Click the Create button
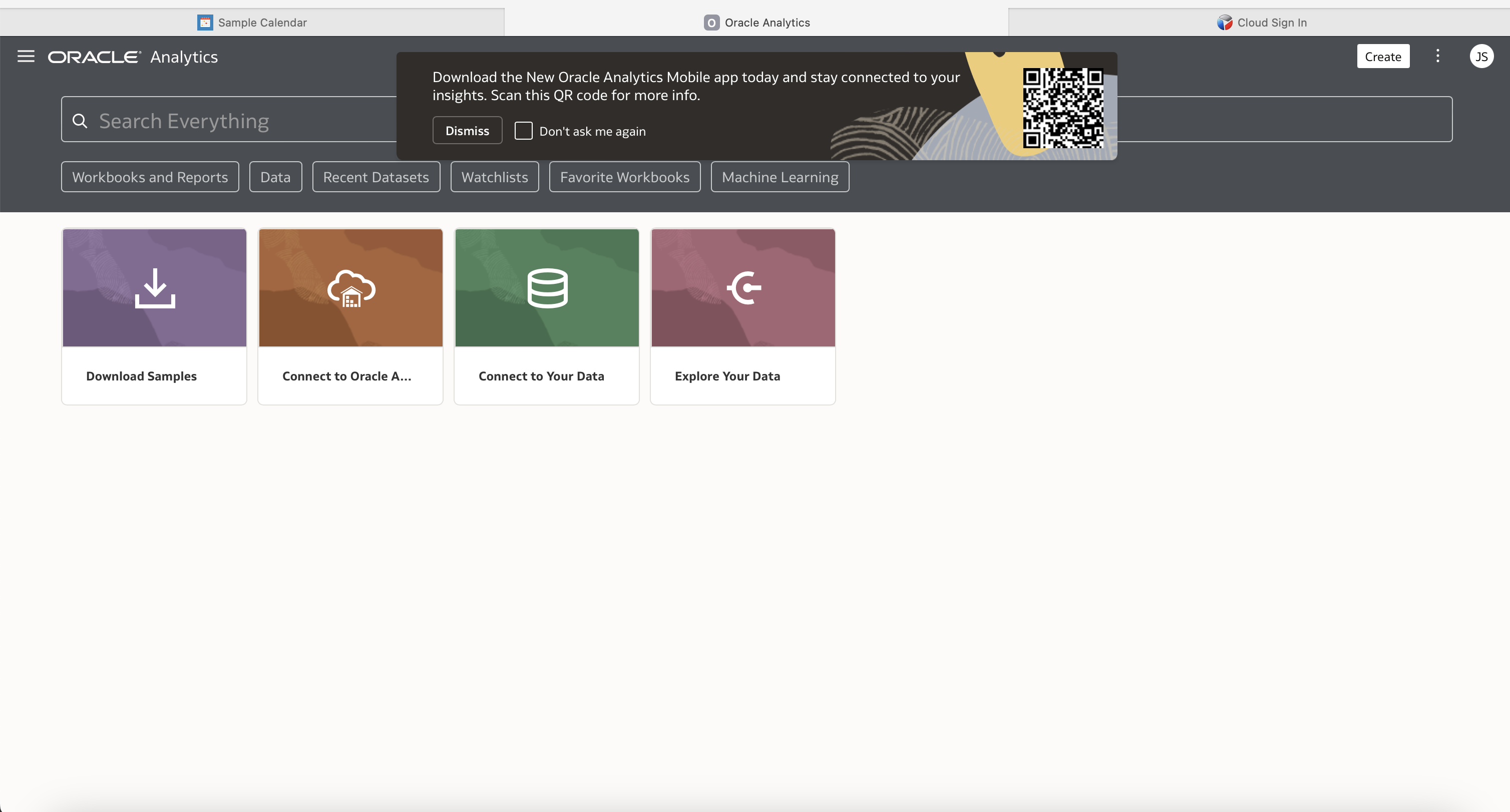Screen dimensions: 1510x812 (1382, 56)
